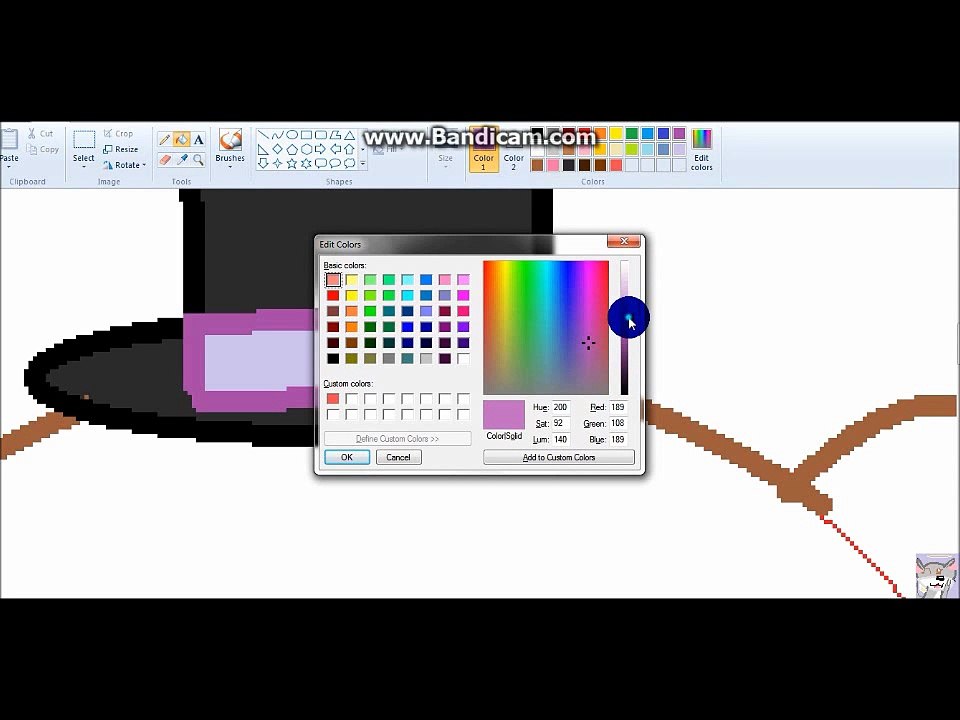
Task: Click the rectangular Select tool icon
Action: pos(84,140)
